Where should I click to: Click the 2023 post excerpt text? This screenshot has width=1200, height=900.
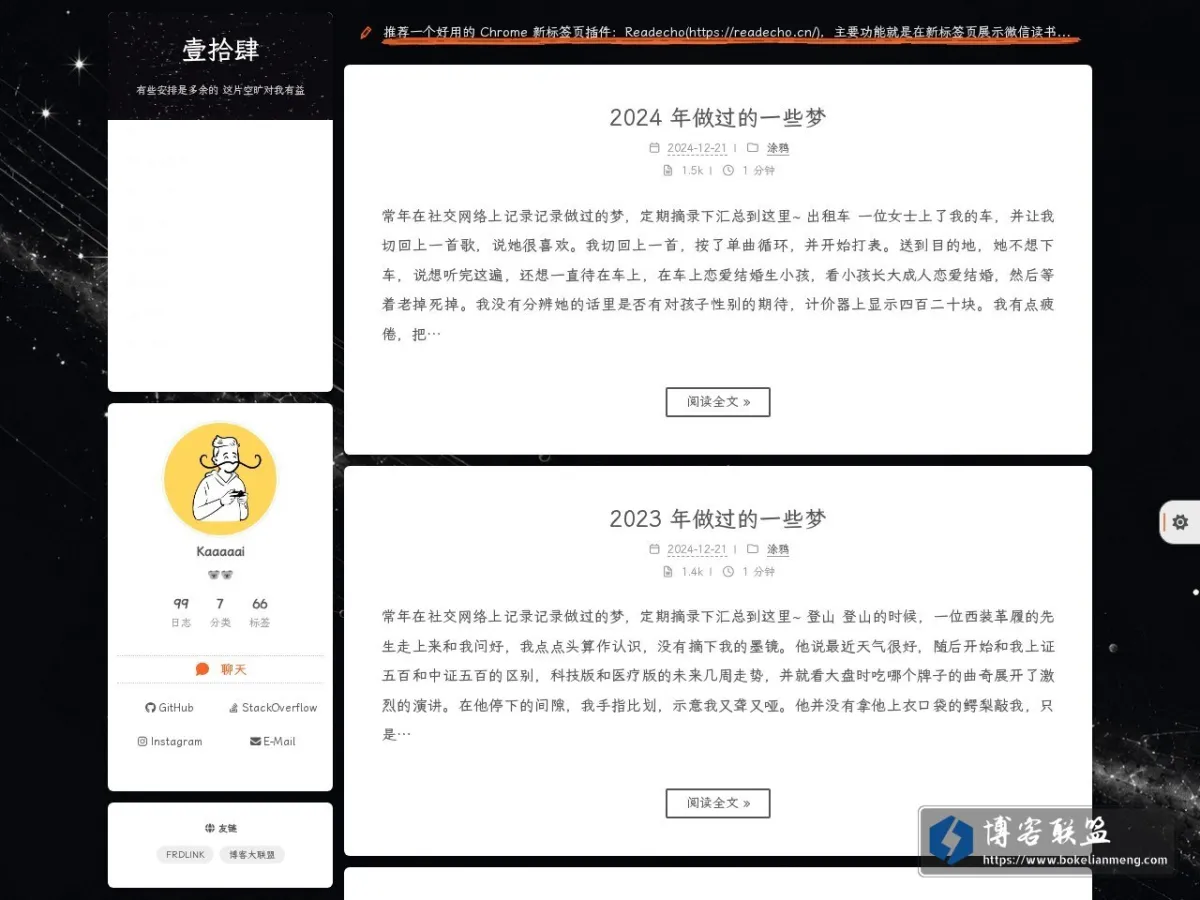(x=718, y=676)
